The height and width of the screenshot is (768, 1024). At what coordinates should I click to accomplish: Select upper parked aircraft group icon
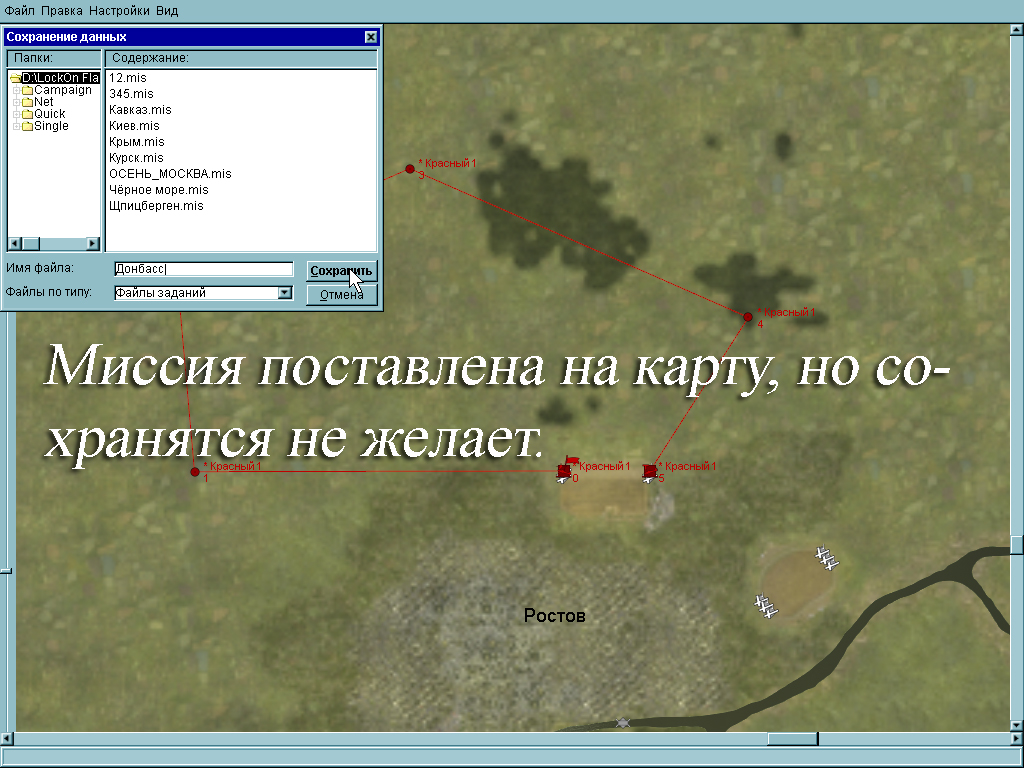coord(827,558)
